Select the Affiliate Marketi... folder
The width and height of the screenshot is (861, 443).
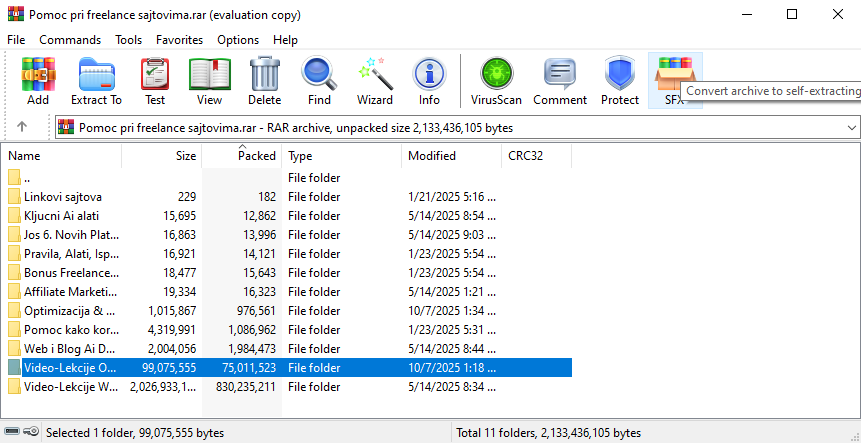click(x=70, y=291)
